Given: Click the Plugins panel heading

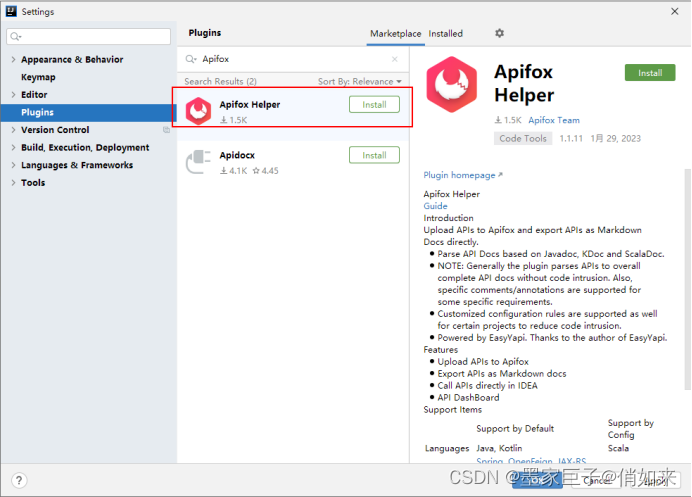Looking at the screenshot, I should coord(205,33).
